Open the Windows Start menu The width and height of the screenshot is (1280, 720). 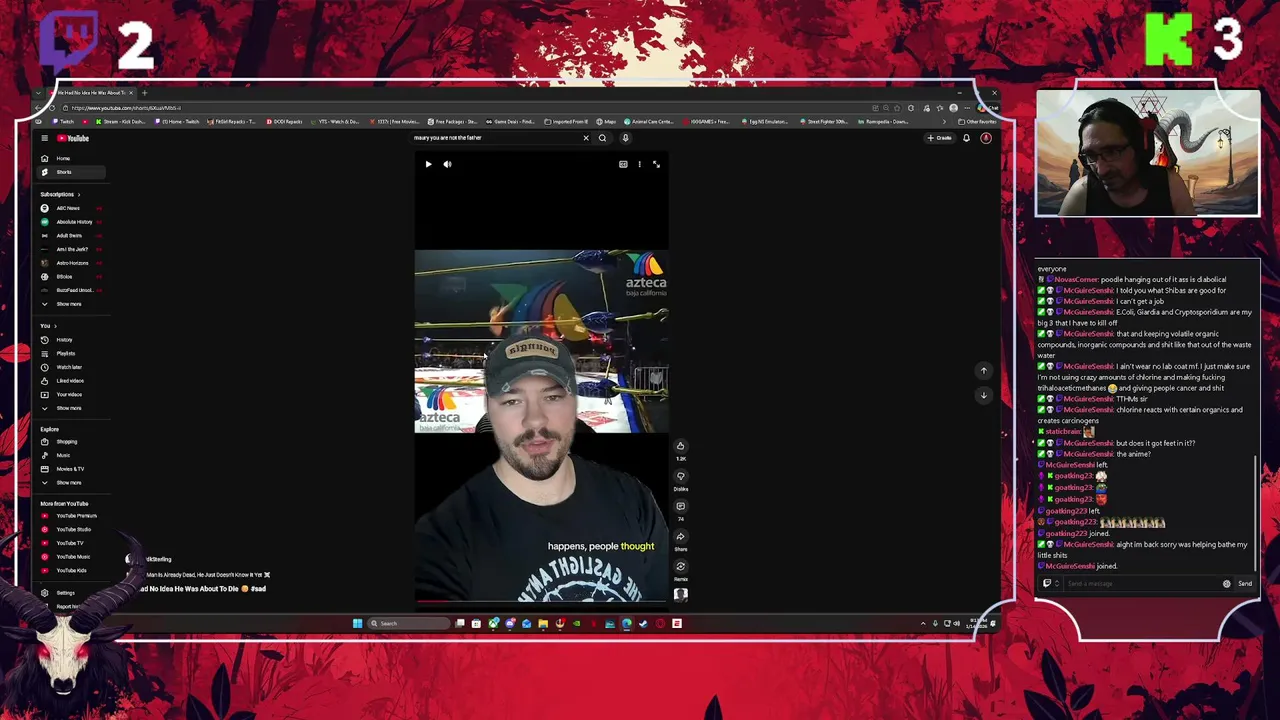[357, 624]
